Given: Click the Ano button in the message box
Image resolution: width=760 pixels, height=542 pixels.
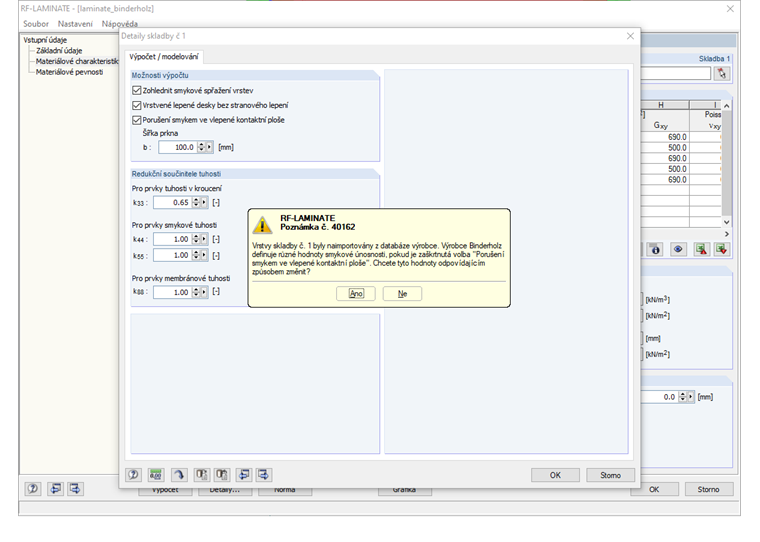Looking at the screenshot, I should pos(356,293).
